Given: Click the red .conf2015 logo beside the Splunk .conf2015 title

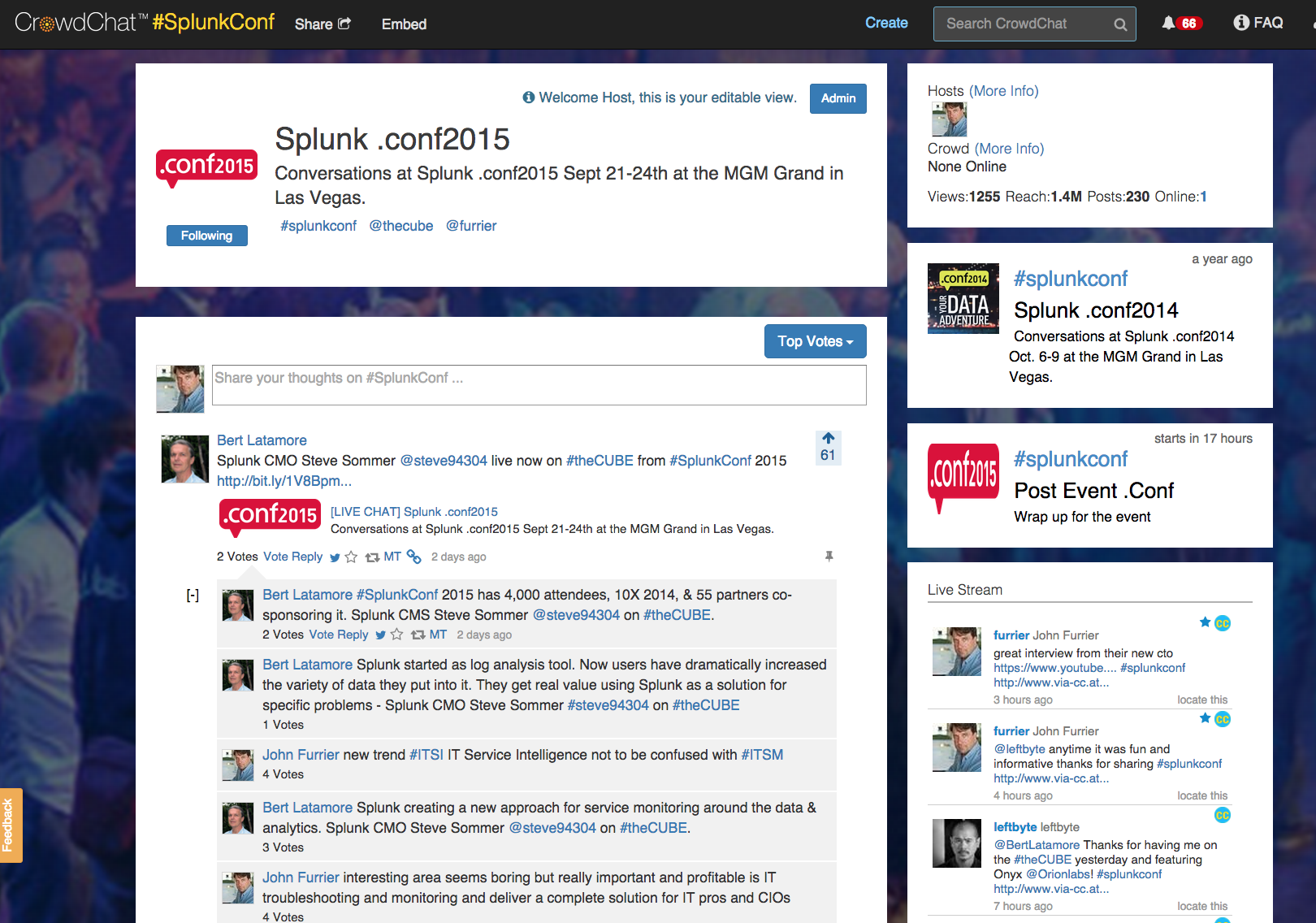Looking at the screenshot, I should tap(206, 167).
